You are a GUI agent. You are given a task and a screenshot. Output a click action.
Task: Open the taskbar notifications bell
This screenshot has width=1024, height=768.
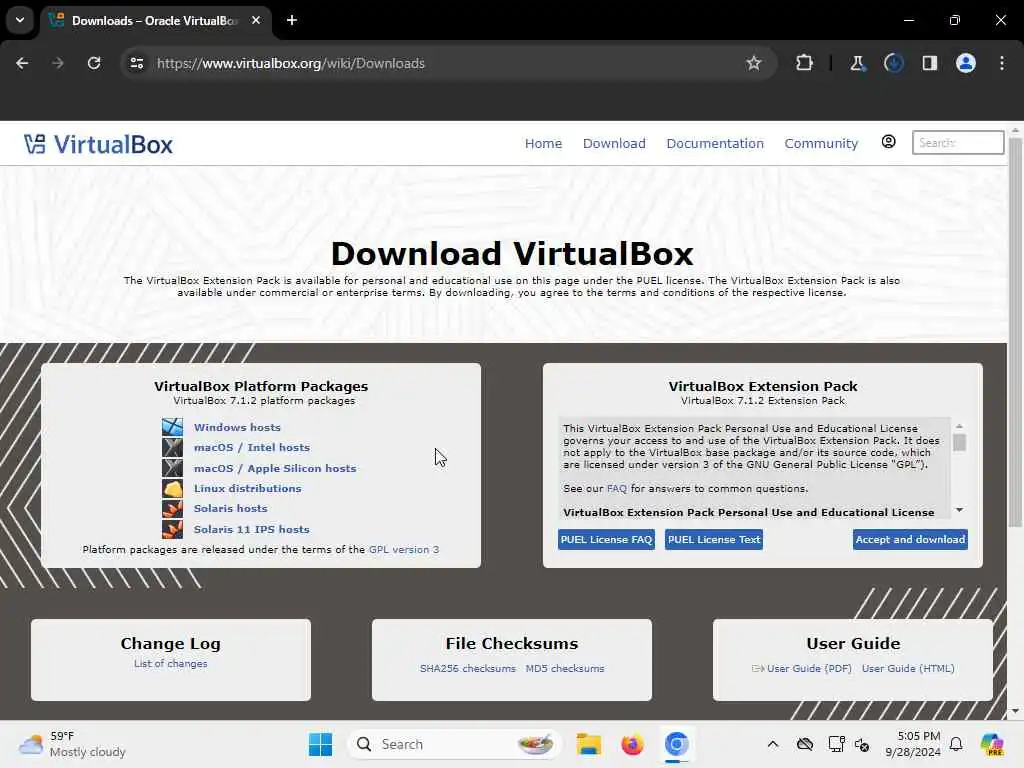(956, 744)
